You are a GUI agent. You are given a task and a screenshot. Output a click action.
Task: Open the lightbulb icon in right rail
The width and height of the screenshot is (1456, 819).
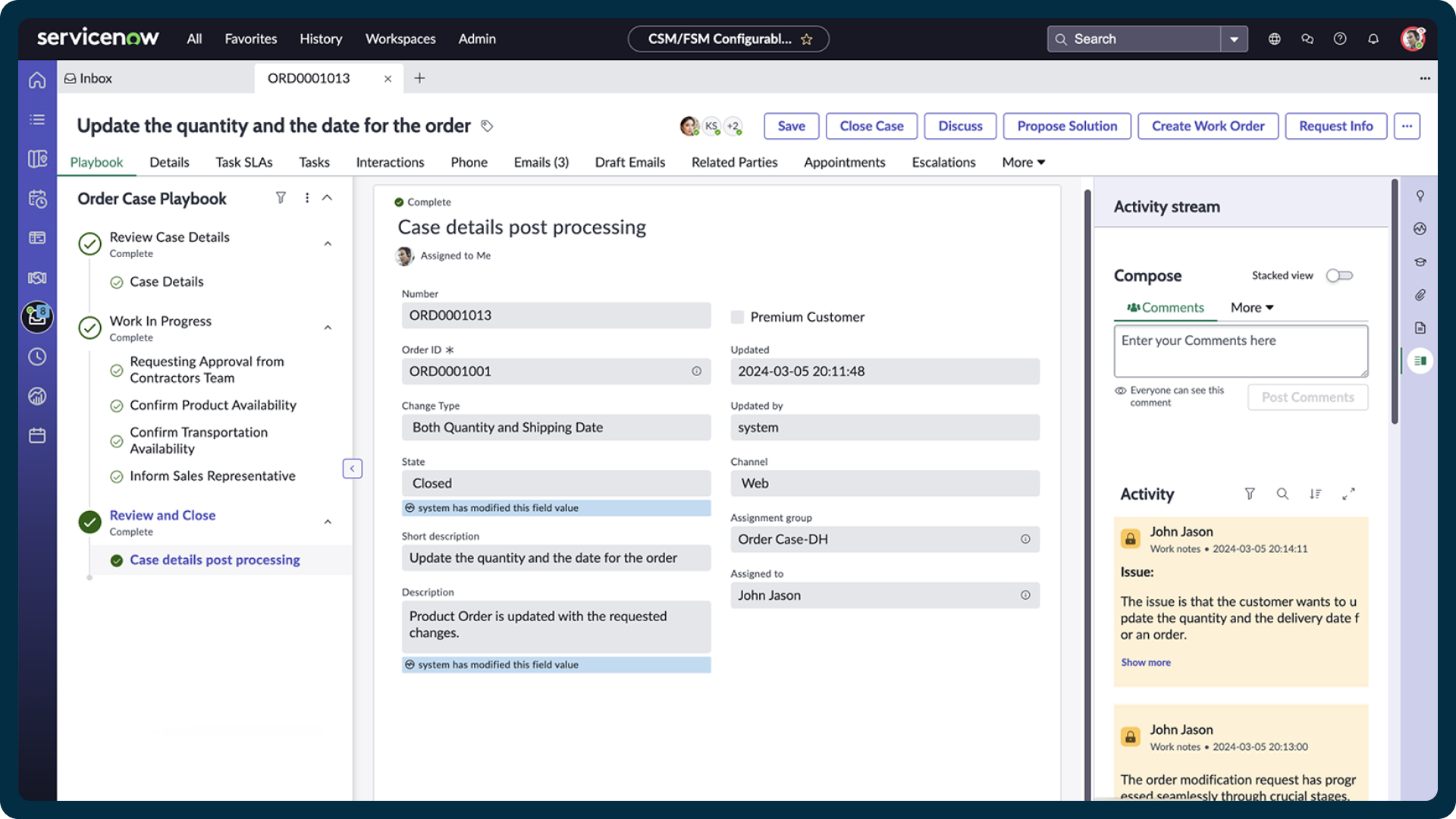1420,196
